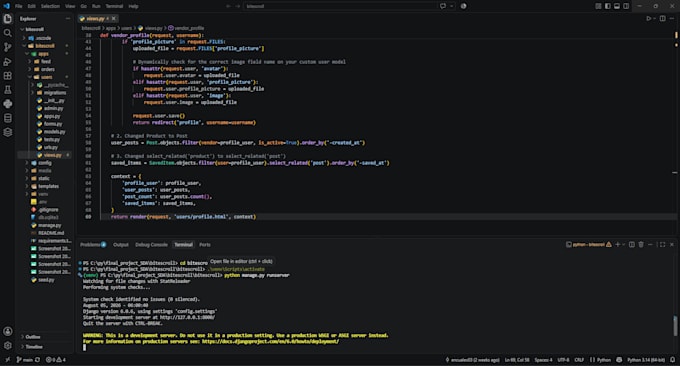This screenshot has width=680, height=366.
Task: Open manage.py in the explorer
Action: [49, 225]
